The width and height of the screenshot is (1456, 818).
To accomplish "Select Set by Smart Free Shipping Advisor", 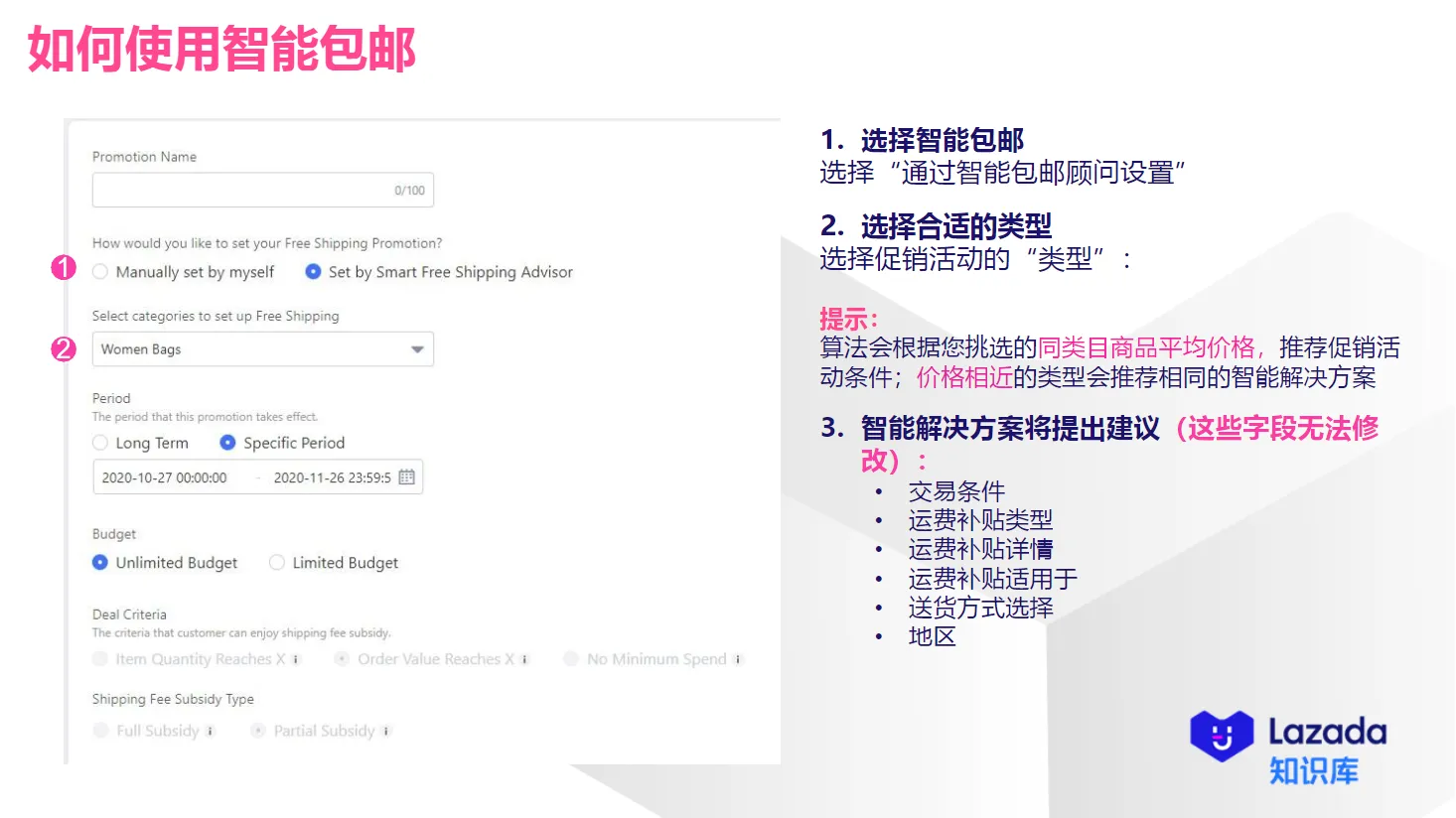I will pyautogui.click(x=312, y=271).
